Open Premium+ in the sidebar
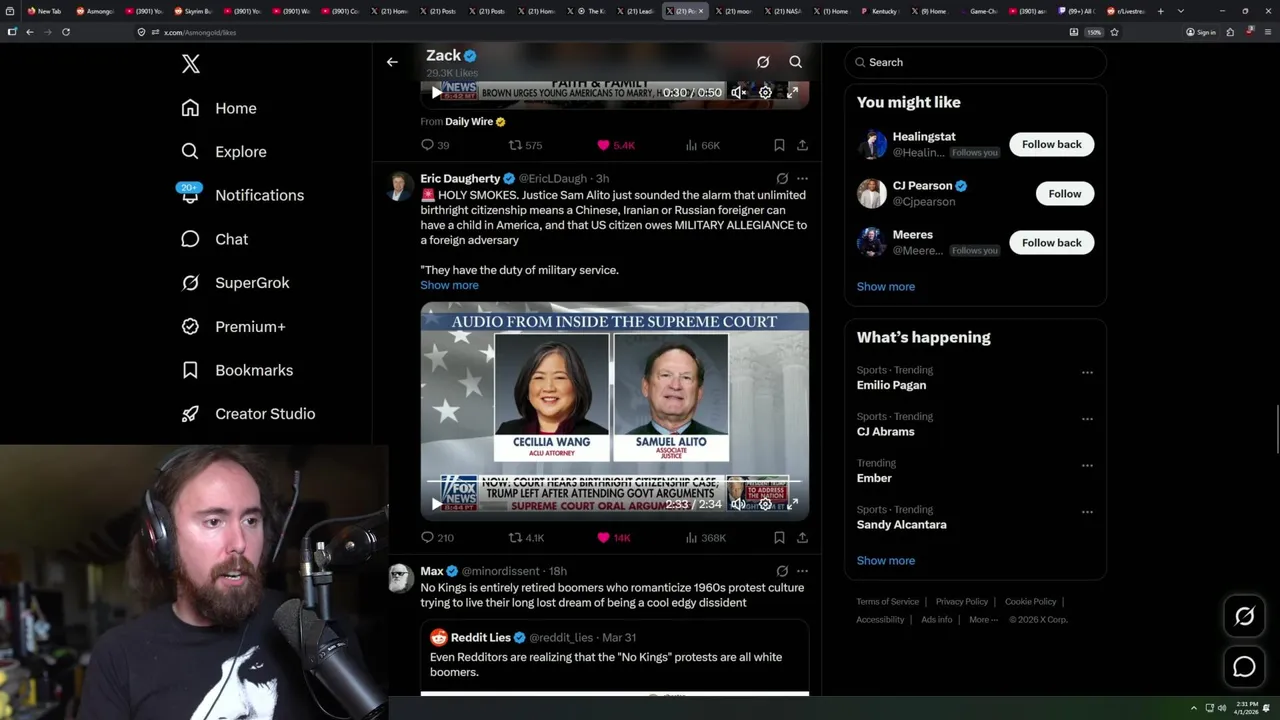 click(x=233, y=327)
